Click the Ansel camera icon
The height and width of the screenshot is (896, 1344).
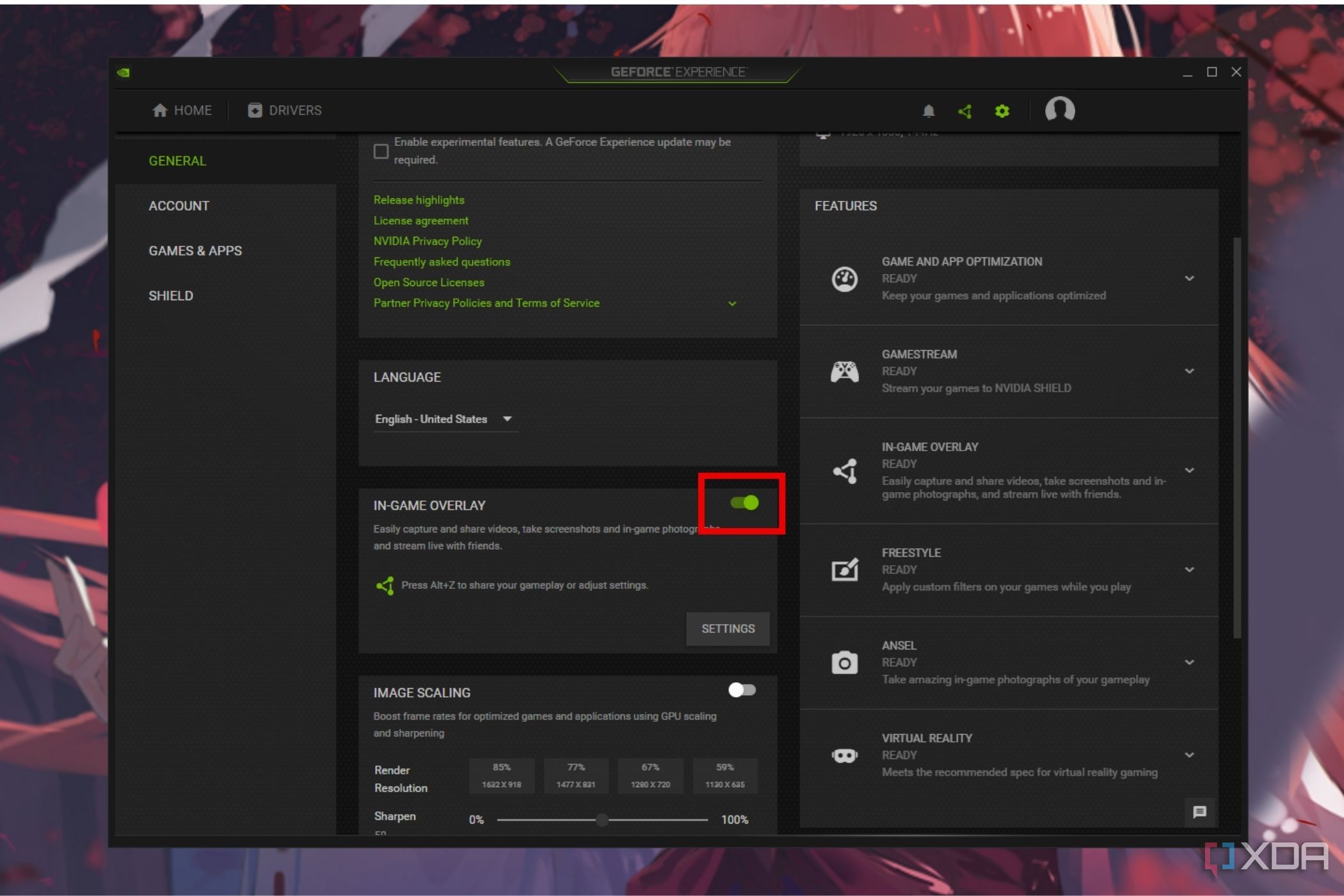[x=844, y=662]
